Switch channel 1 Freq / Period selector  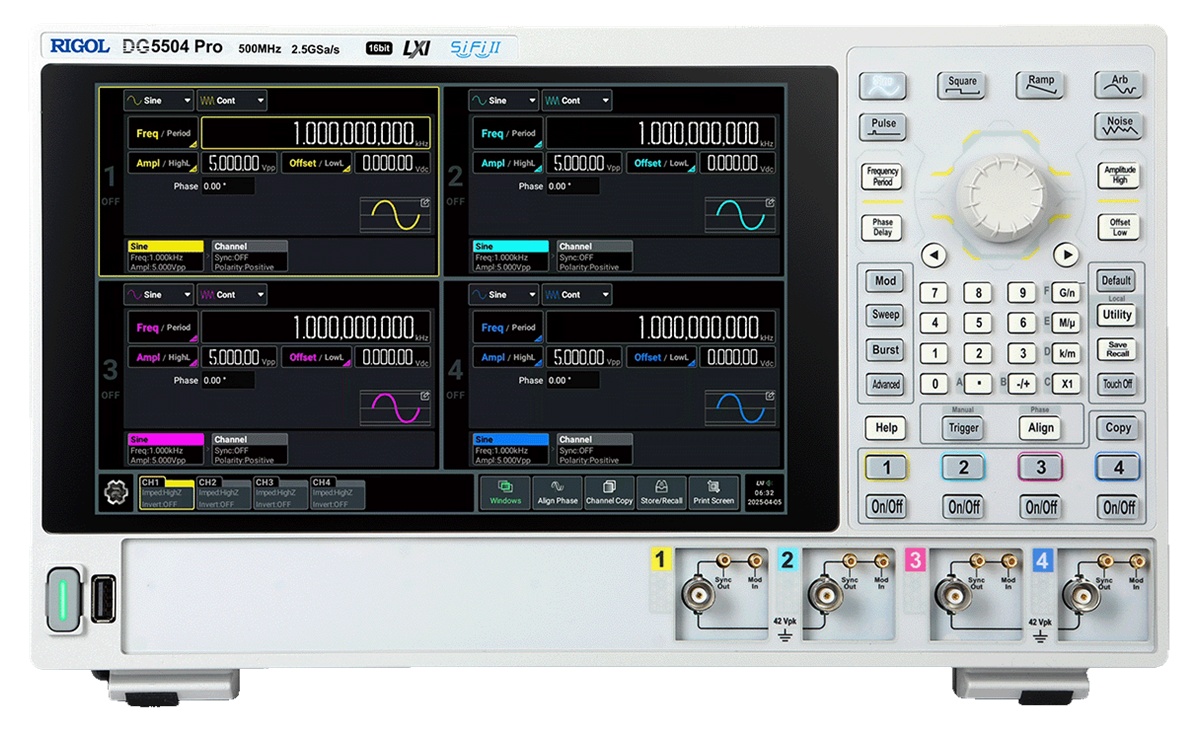click(163, 133)
